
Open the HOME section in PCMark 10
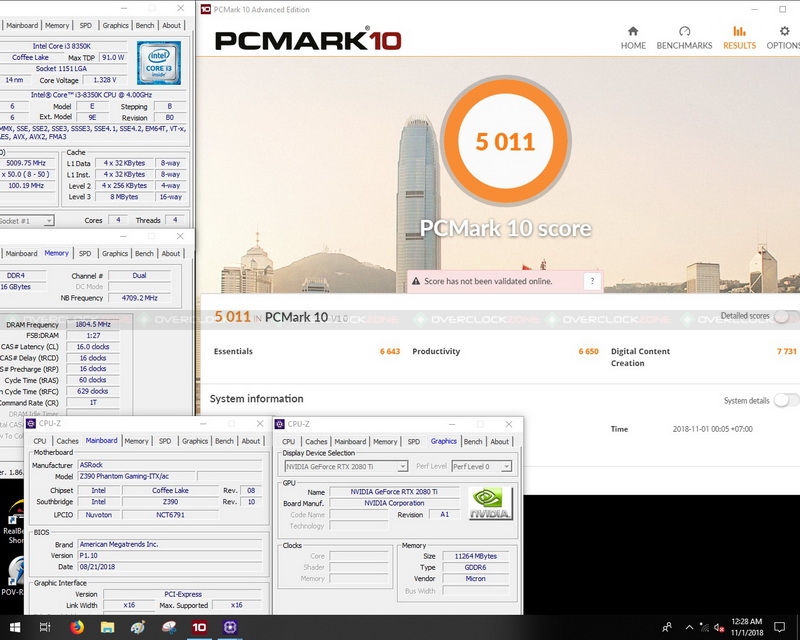[x=633, y=38]
